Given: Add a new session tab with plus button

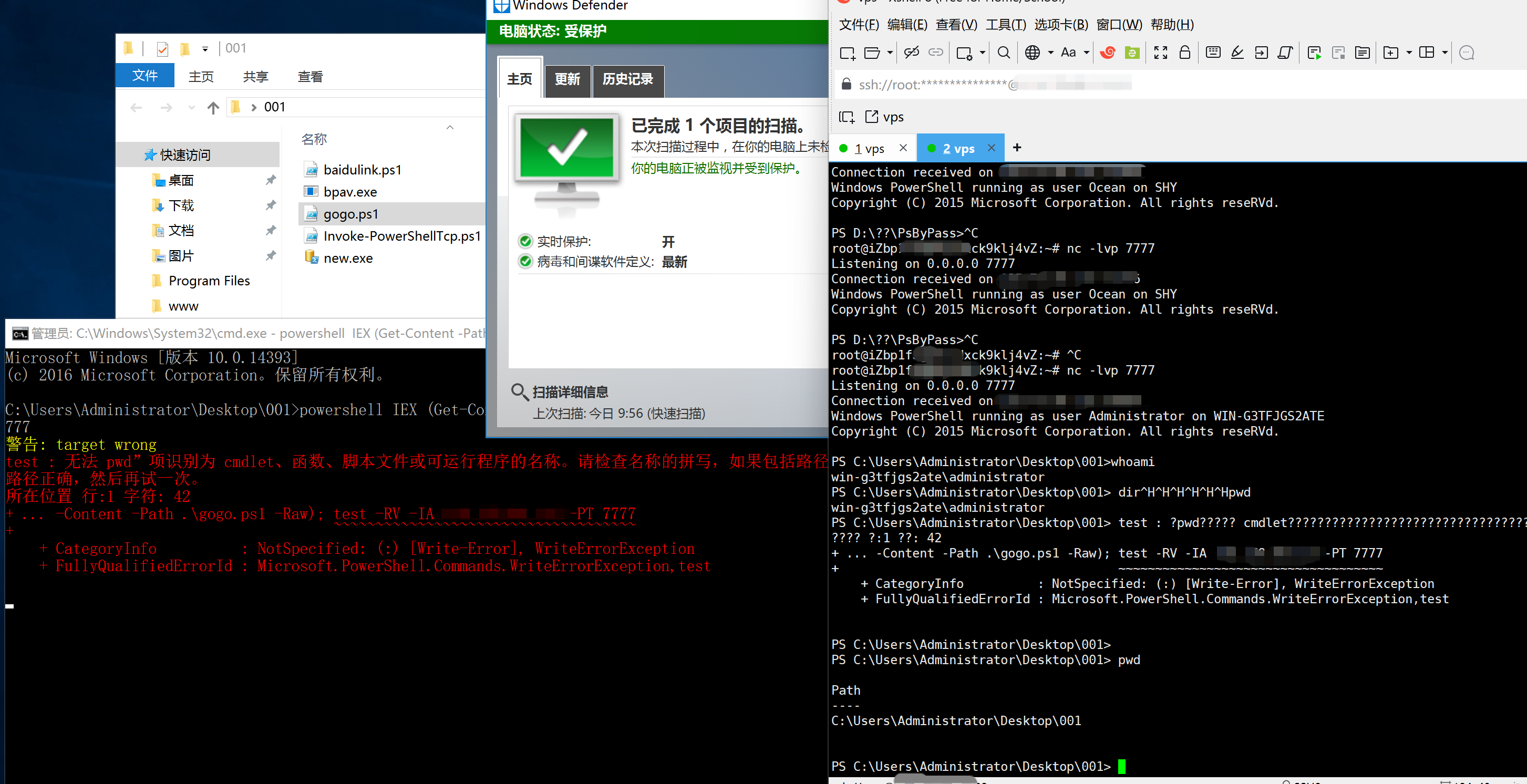Looking at the screenshot, I should click(1017, 148).
